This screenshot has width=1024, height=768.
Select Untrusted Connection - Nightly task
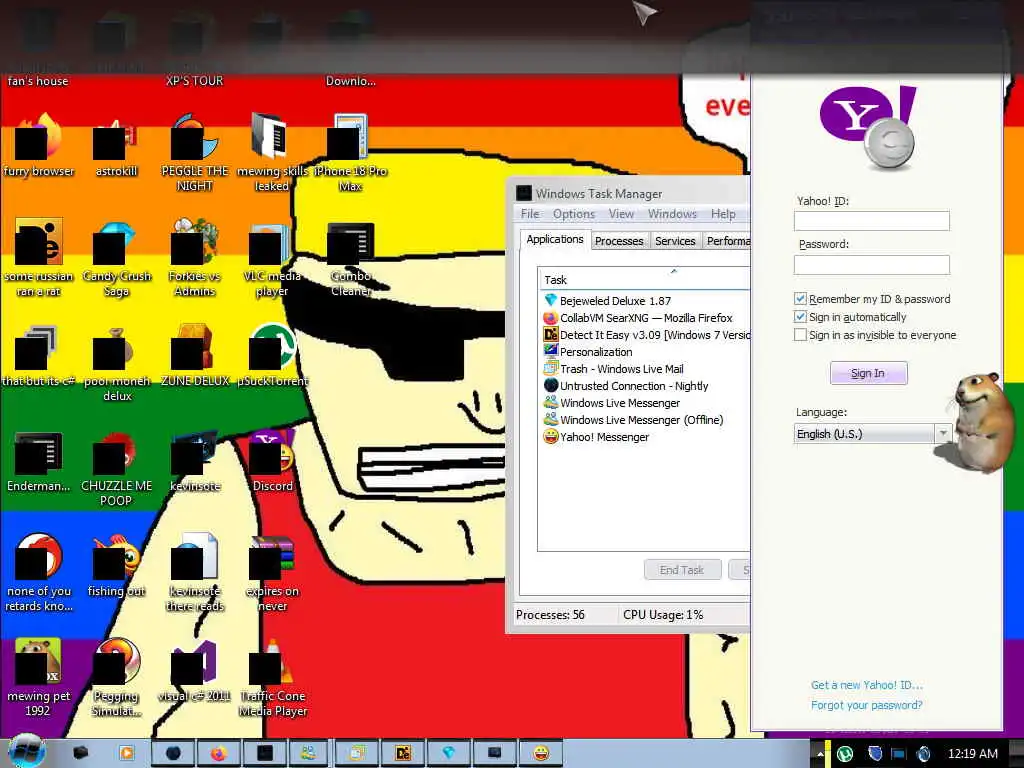tap(646, 385)
